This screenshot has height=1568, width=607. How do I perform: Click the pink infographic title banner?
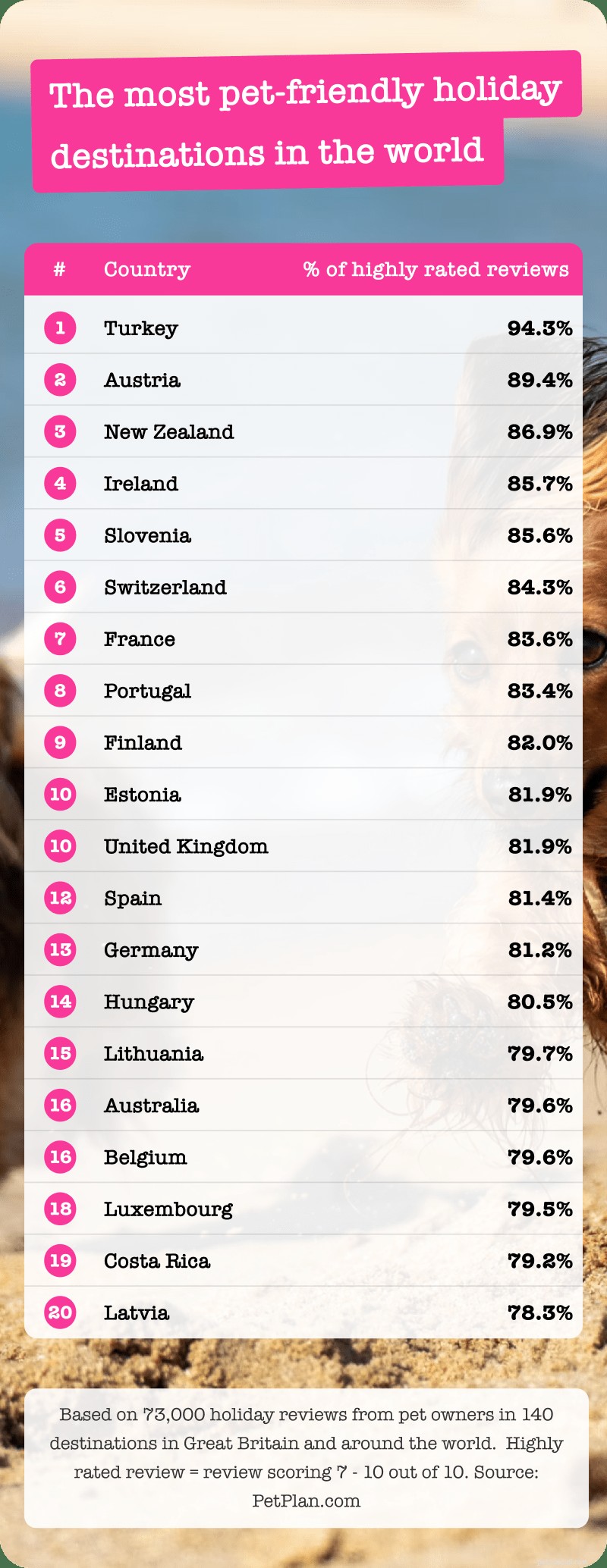(307, 121)
